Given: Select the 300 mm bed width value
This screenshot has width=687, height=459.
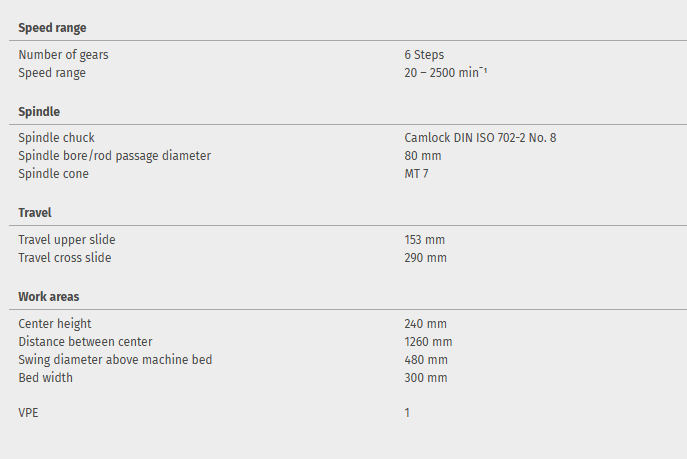Looking at the screenshot, I should [425, 378].
